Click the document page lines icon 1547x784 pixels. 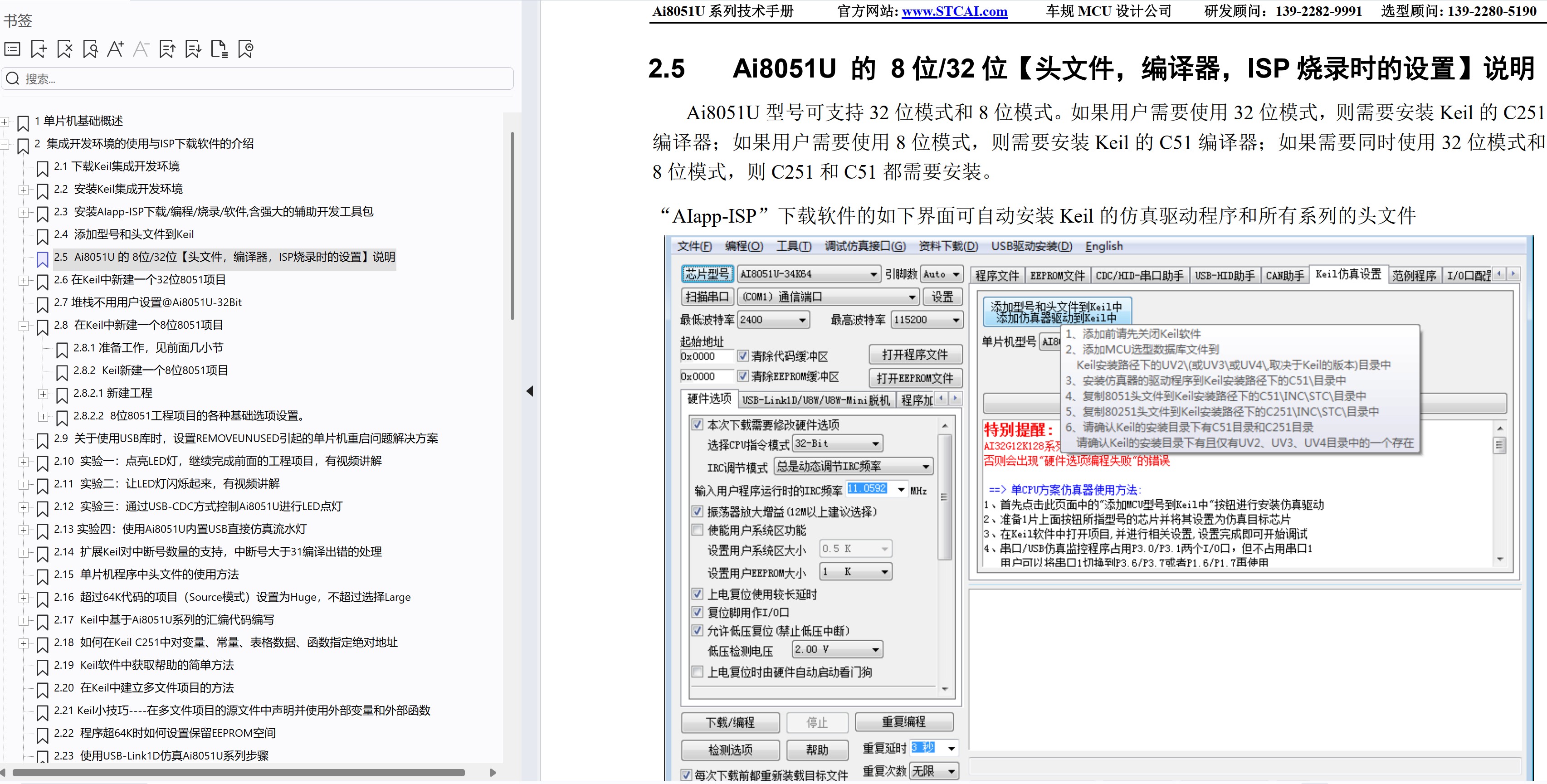click(219, 49)
